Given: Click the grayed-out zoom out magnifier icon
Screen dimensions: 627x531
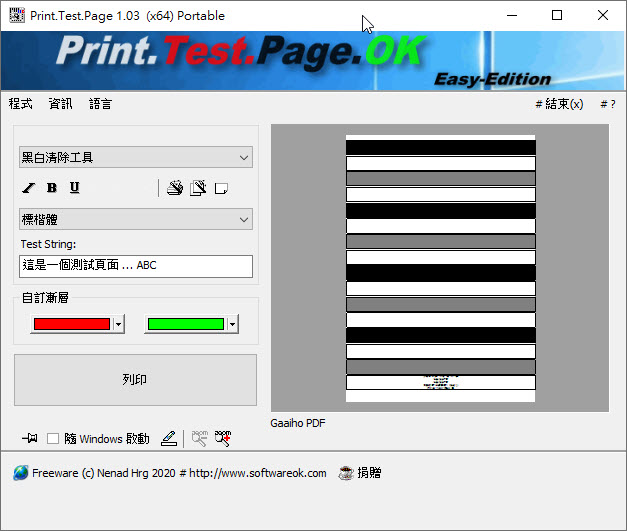Looking at the screenshot, I should tap(200, 438).
